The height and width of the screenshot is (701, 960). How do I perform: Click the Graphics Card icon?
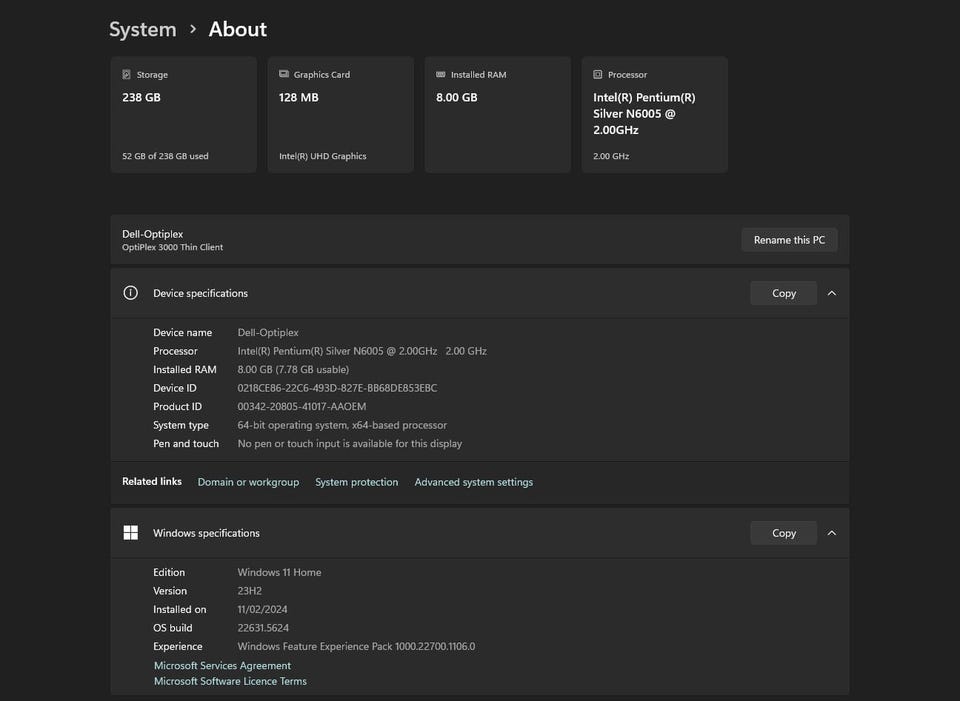[x=284, y=75]
